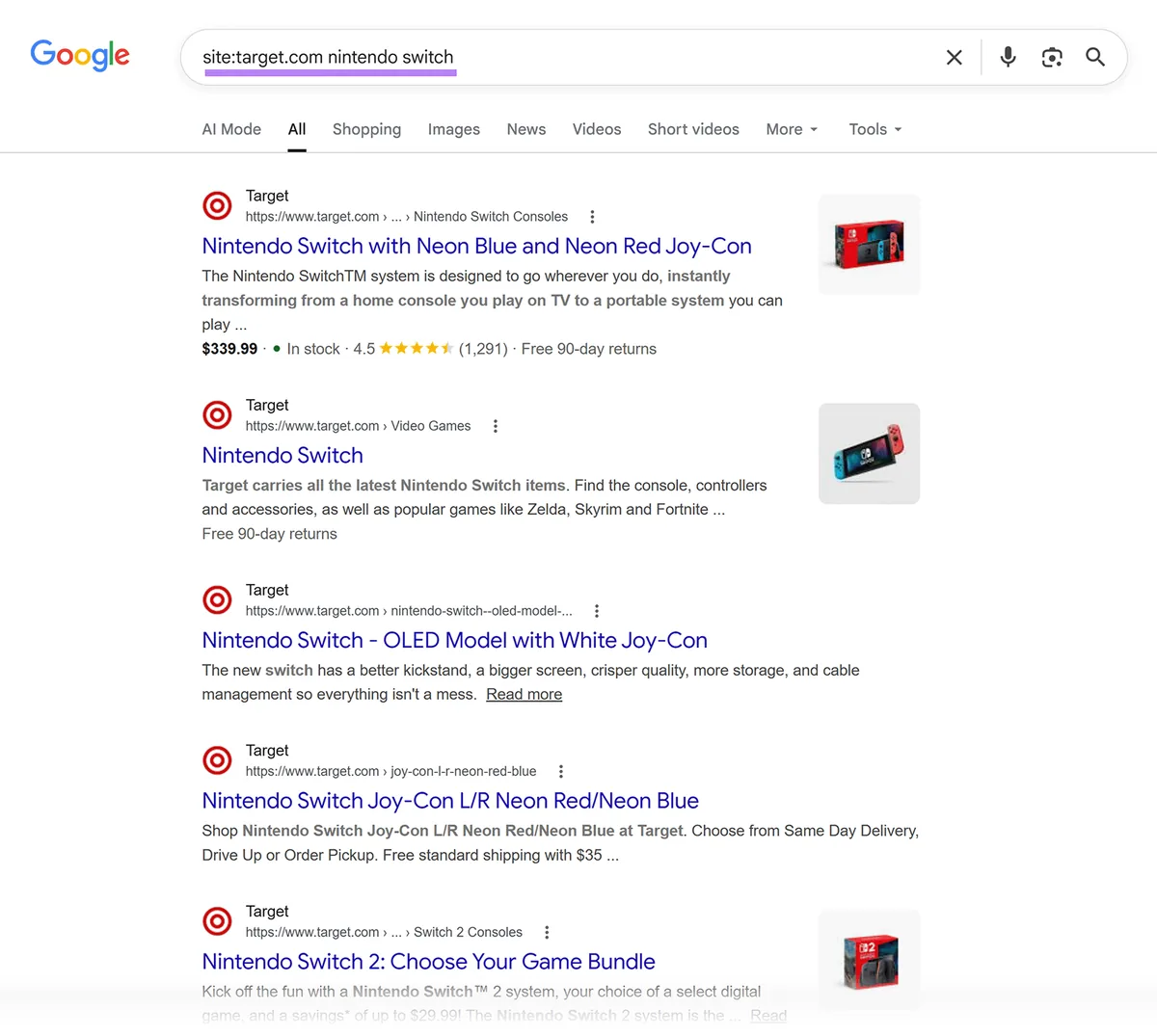Select the All results tab
This screenshot has height=1036, width=1157.
(297, 129)
